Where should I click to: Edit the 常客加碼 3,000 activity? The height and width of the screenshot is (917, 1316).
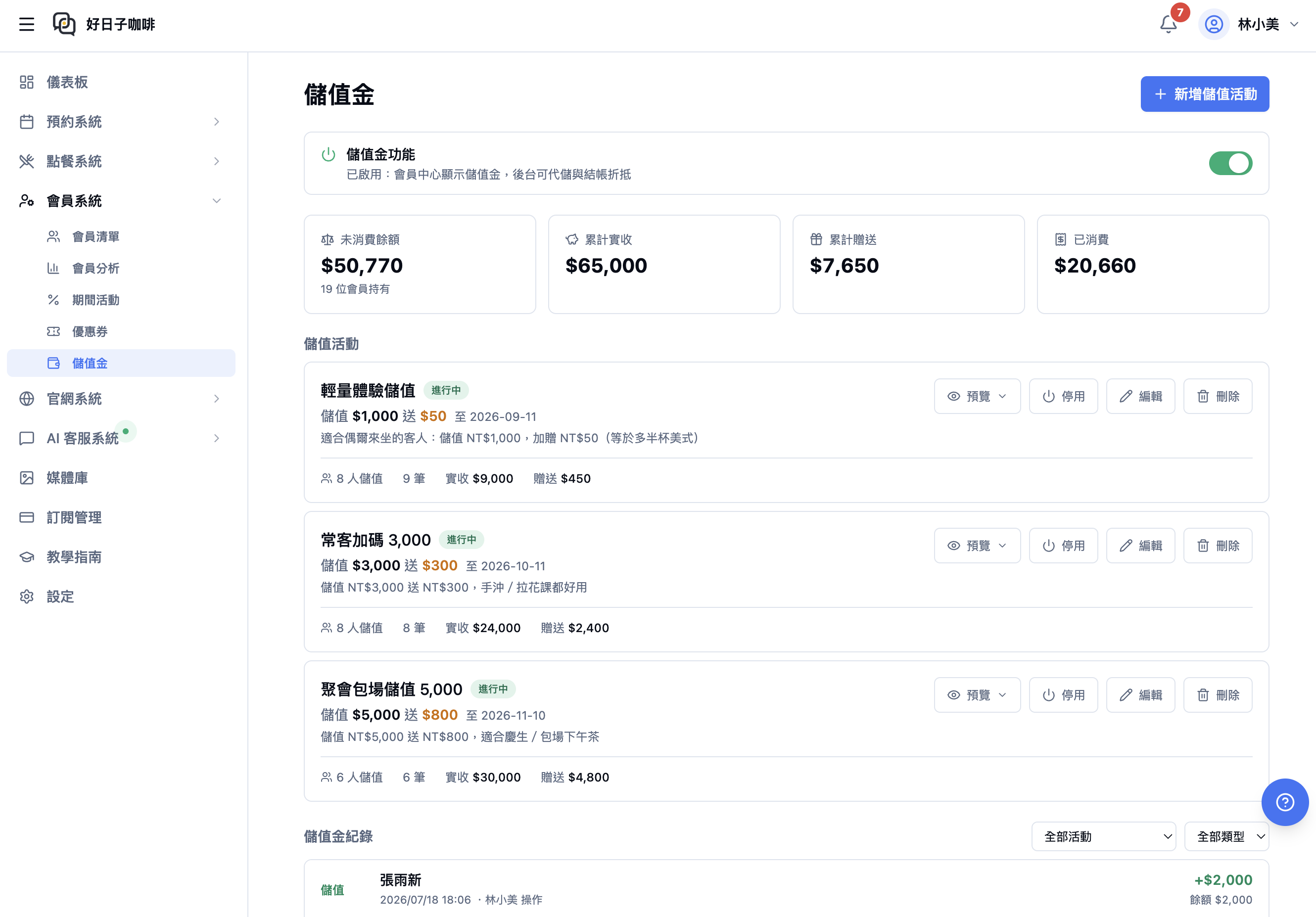coord(1140,546)
